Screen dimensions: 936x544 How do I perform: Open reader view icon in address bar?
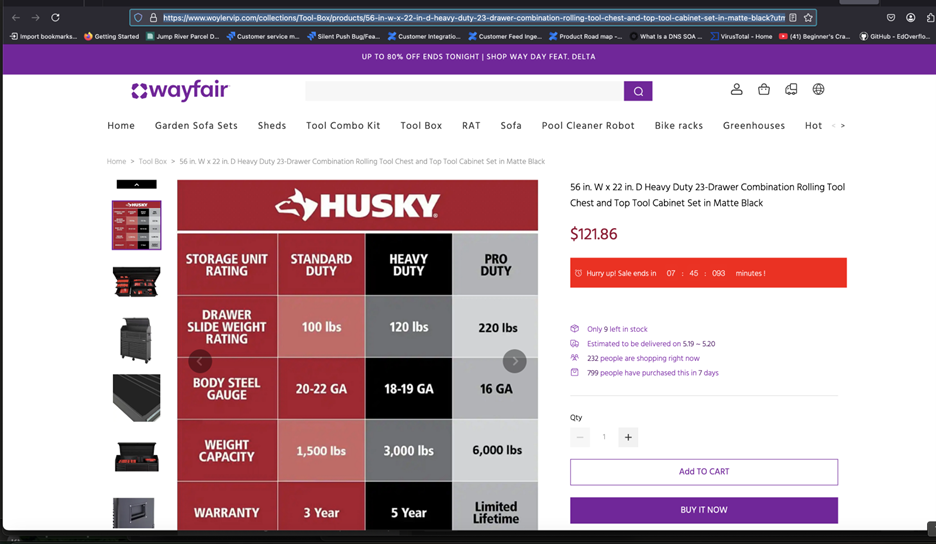(793, 18)
